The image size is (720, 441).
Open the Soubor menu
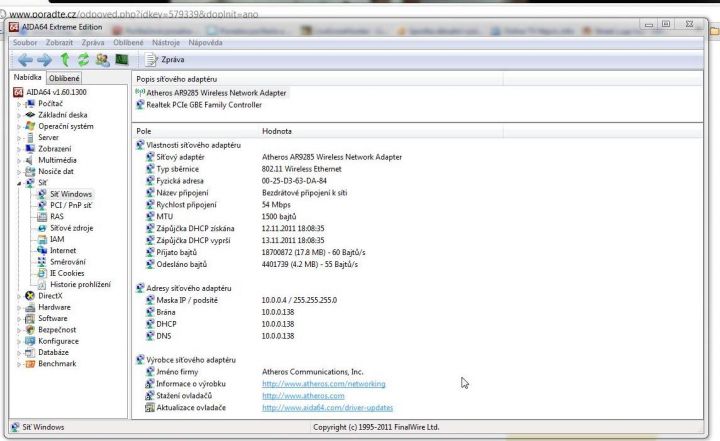[25, 42]
